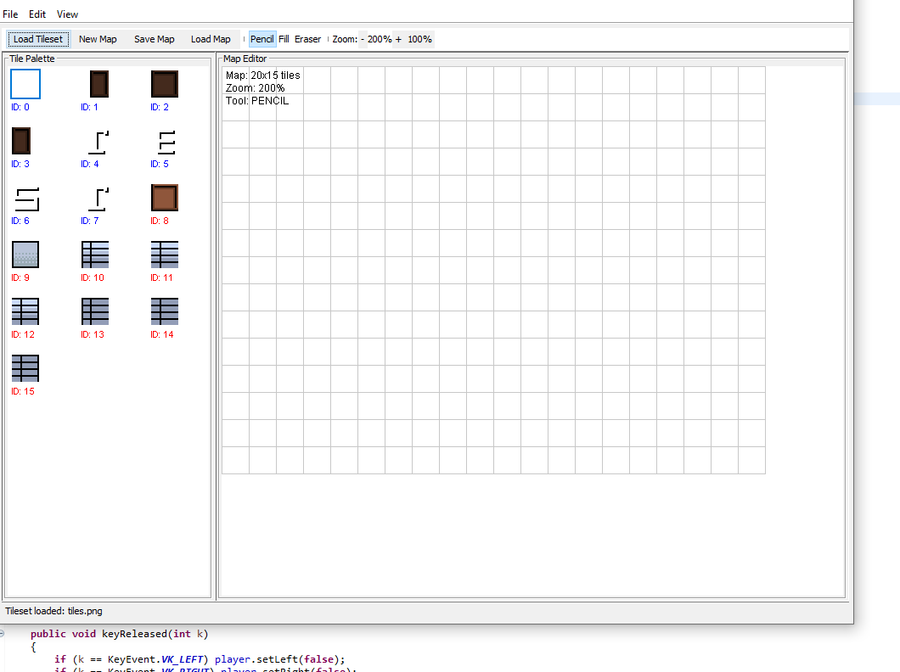Activate the Pencil tool
Viewport: 900px width, 672px height.
[262, 39]
